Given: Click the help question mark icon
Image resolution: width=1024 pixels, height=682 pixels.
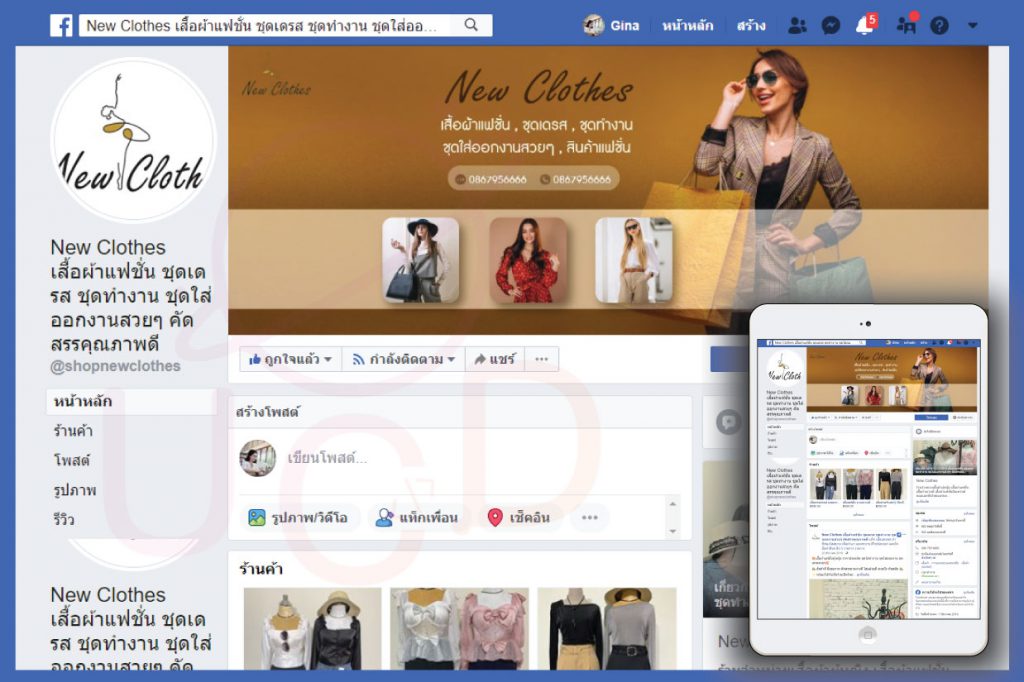Looking at the screenshot, I should (x=939, y=26).
